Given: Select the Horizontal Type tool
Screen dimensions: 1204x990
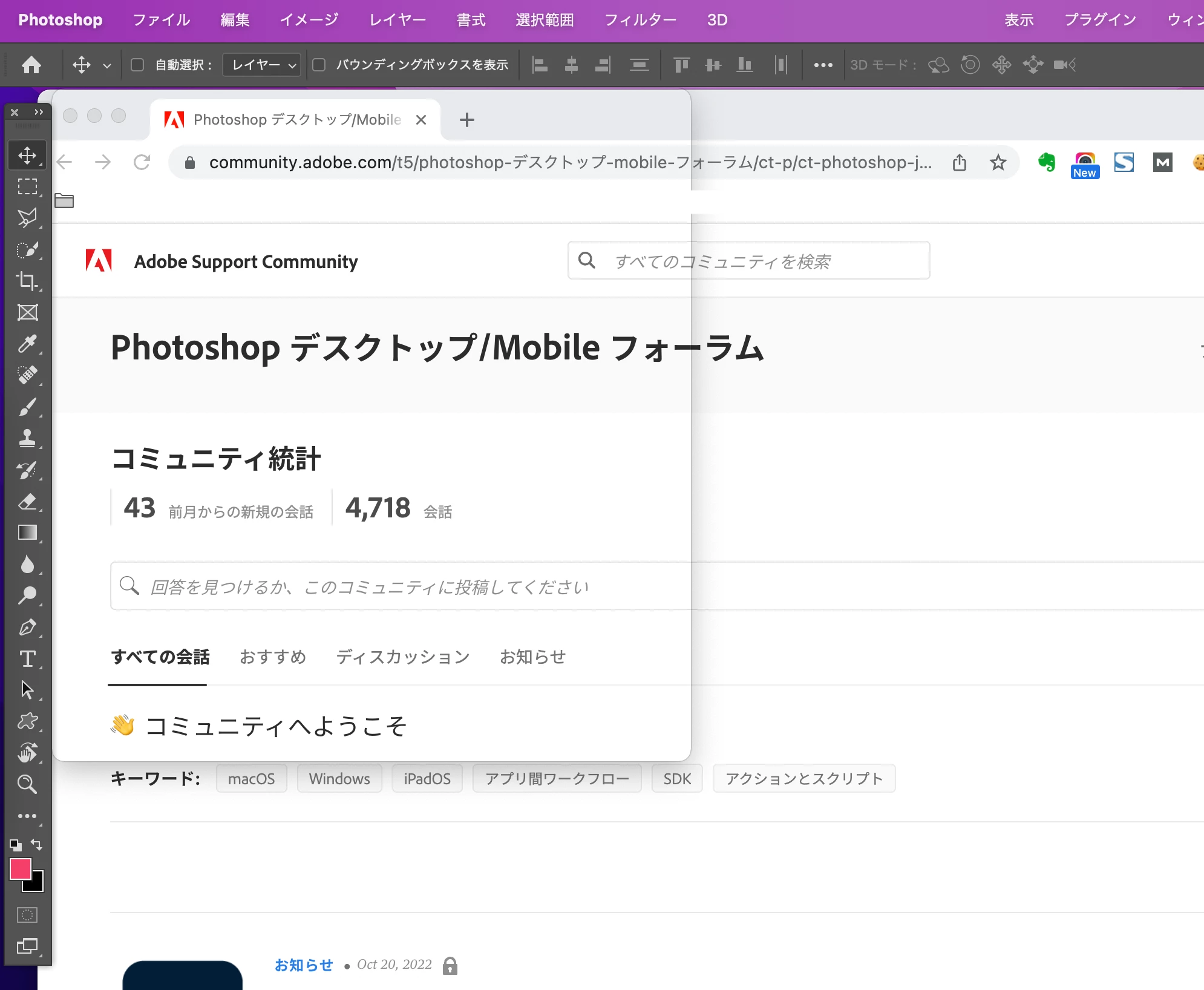Looking at the screenshot, I should (27, 658).
